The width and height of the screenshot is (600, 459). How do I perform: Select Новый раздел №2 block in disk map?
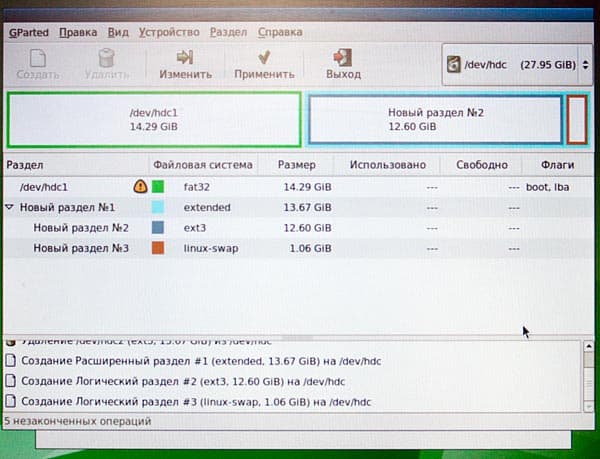click(x=435, y=119)
